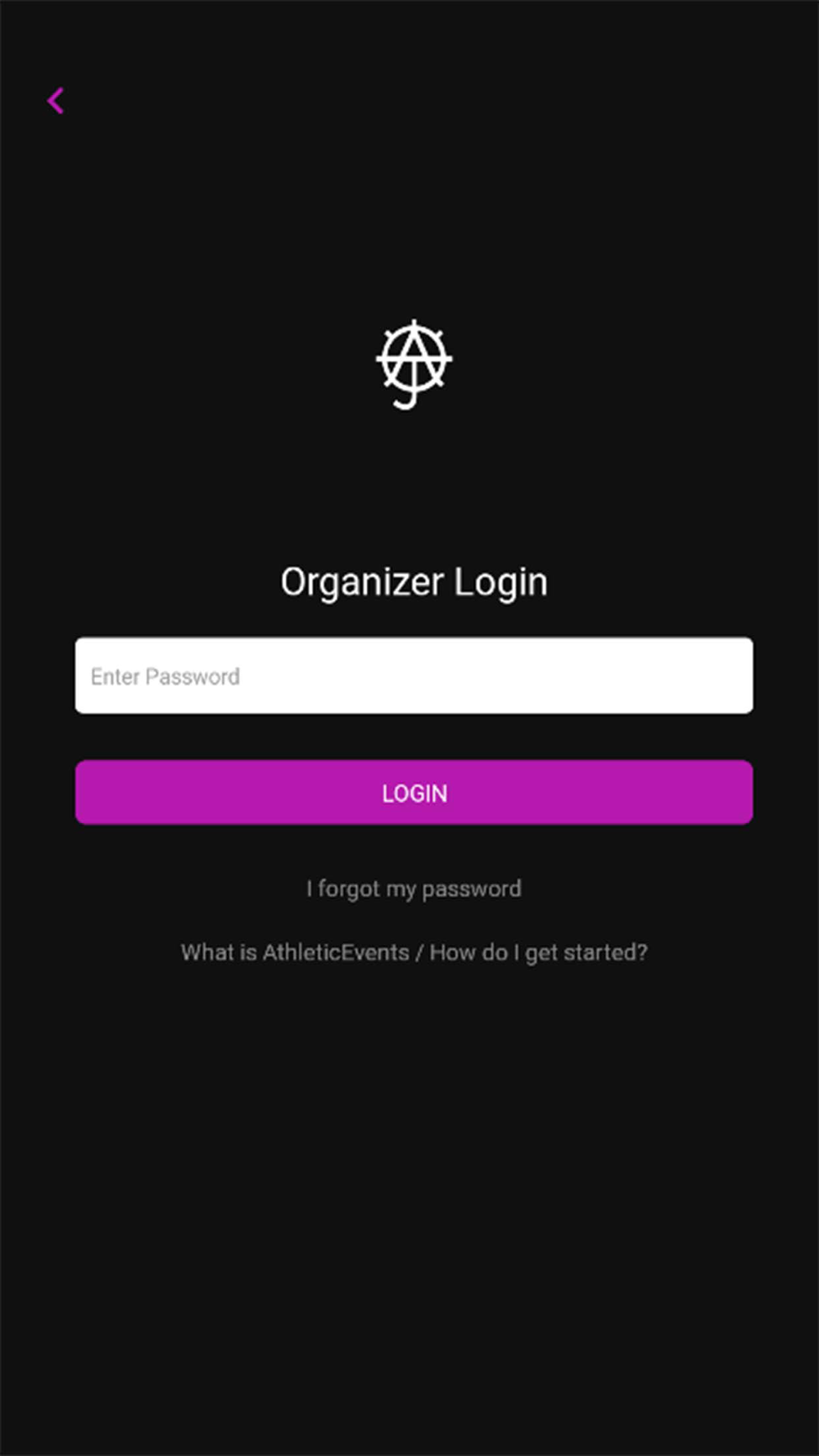
Task: Click the Enter Password placeholder text
Action: point(165,676)
